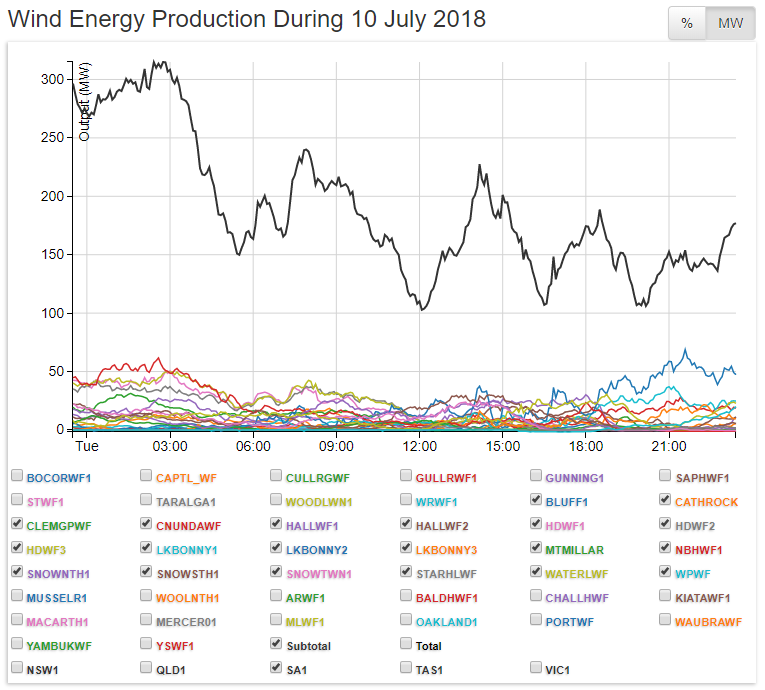Hide the LKBONNY2 series
This screenshot has height=690, width=765.
point(277,549)
